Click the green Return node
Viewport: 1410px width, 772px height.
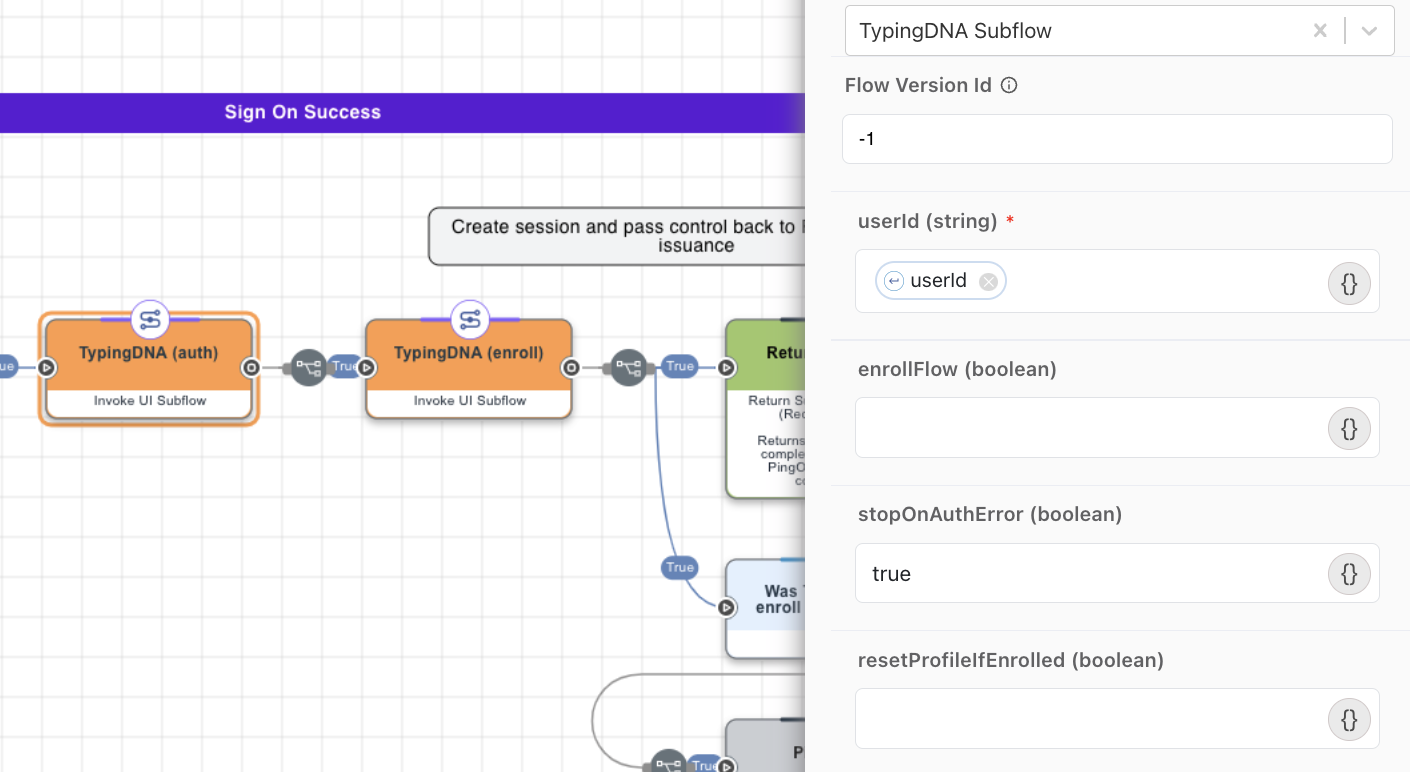[766, 408]
